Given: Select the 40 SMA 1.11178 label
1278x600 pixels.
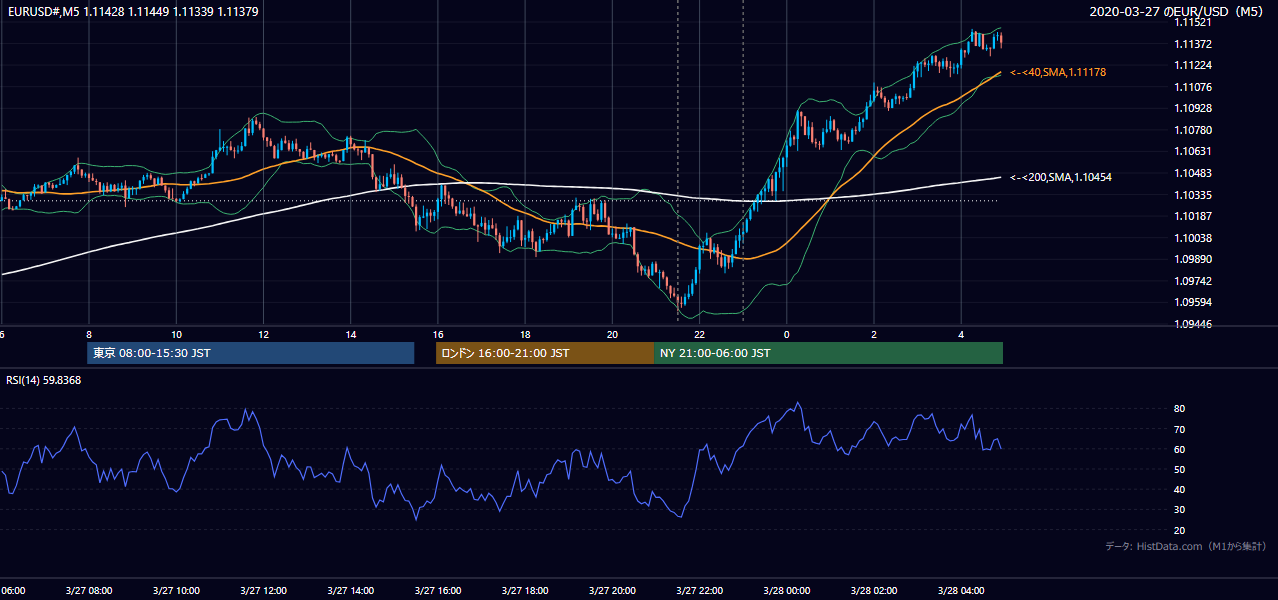Looking at the screenshot, I should coord(1058,73).
